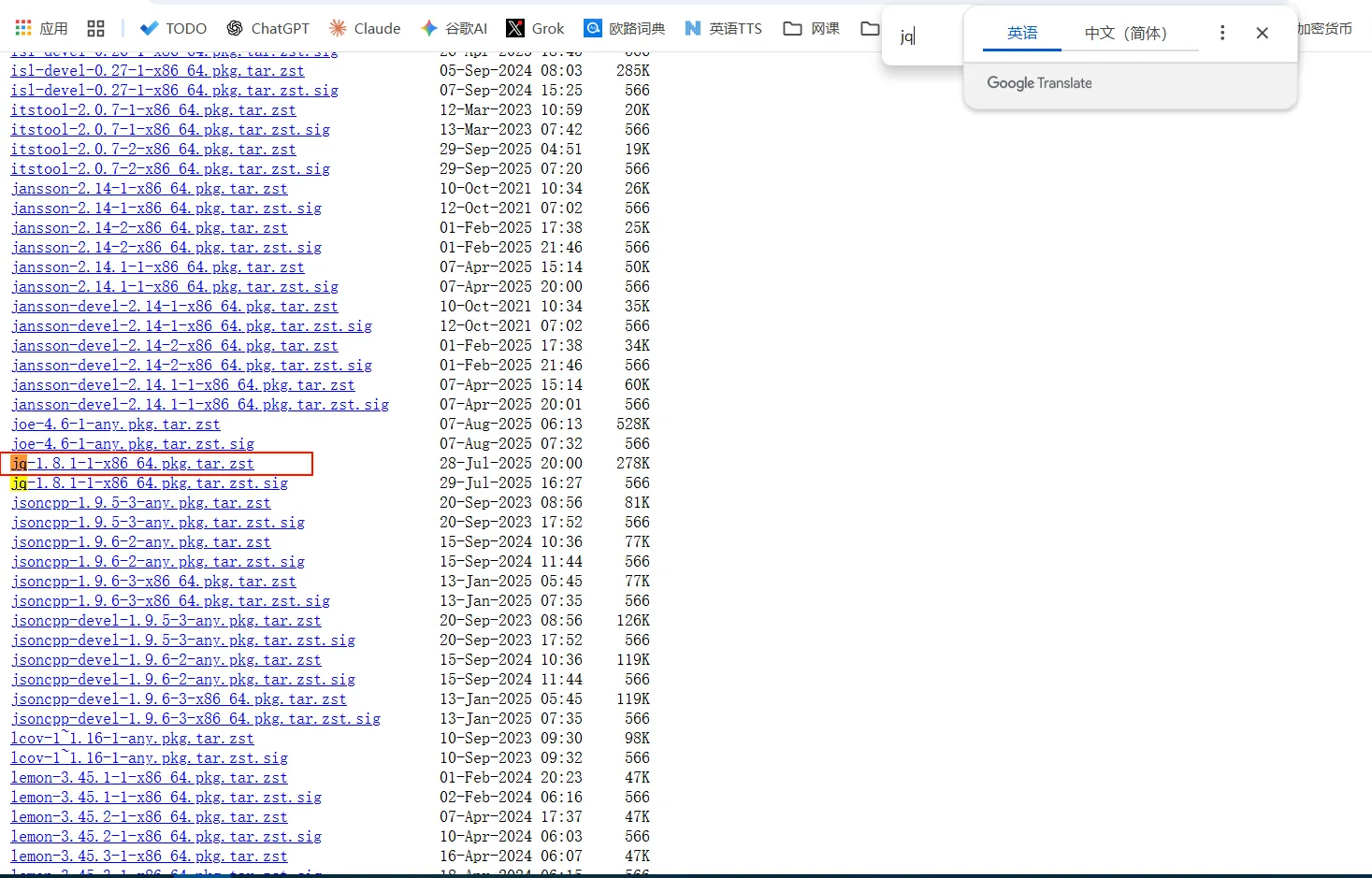Expand the 加密货币 bookmark folder
The width and height of the screenshot is (1372, 878).
1323,28
